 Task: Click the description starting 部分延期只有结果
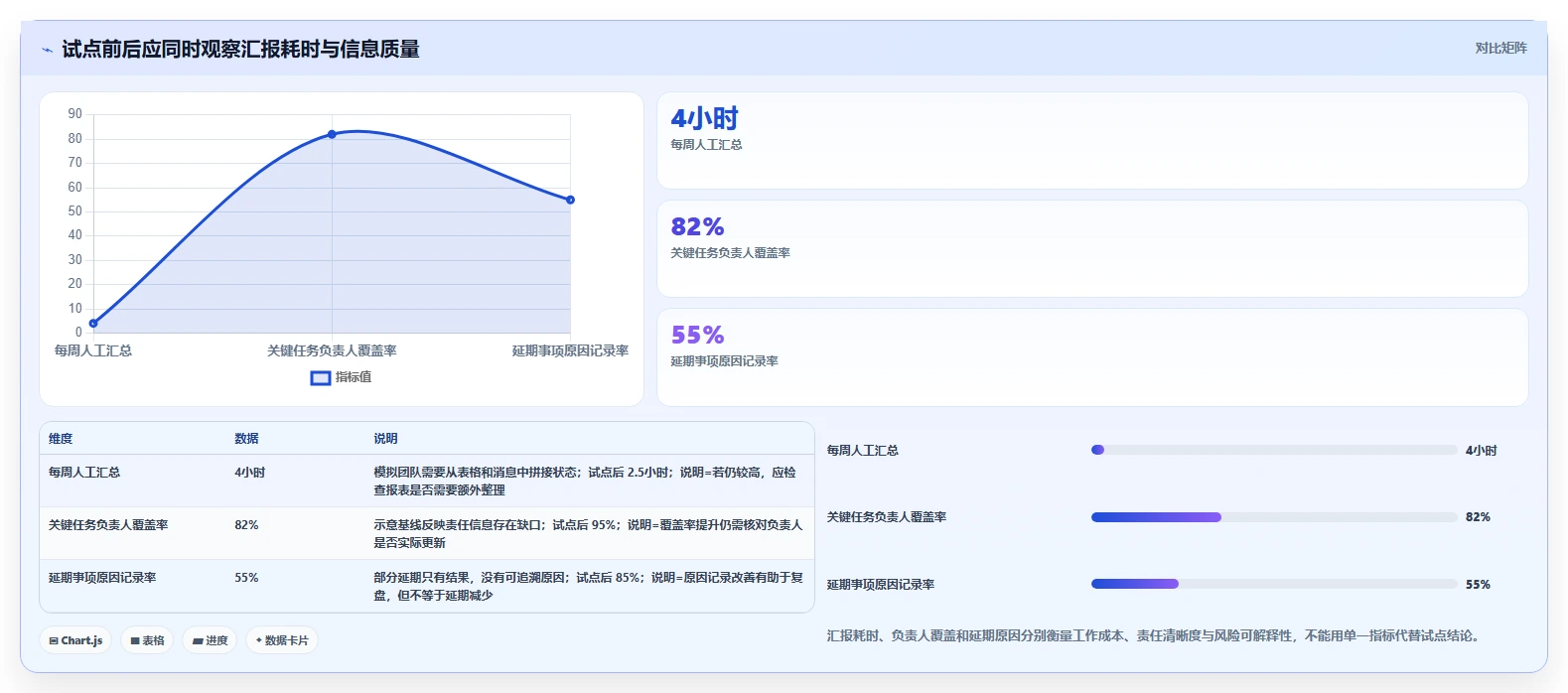coord(588,587)
